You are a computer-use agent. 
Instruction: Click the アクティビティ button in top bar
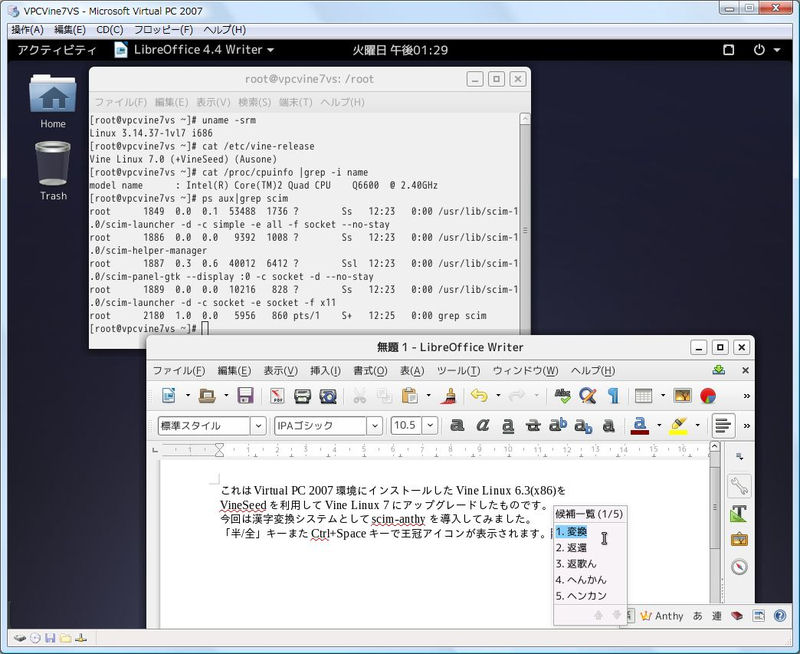(x=57, y=50)
